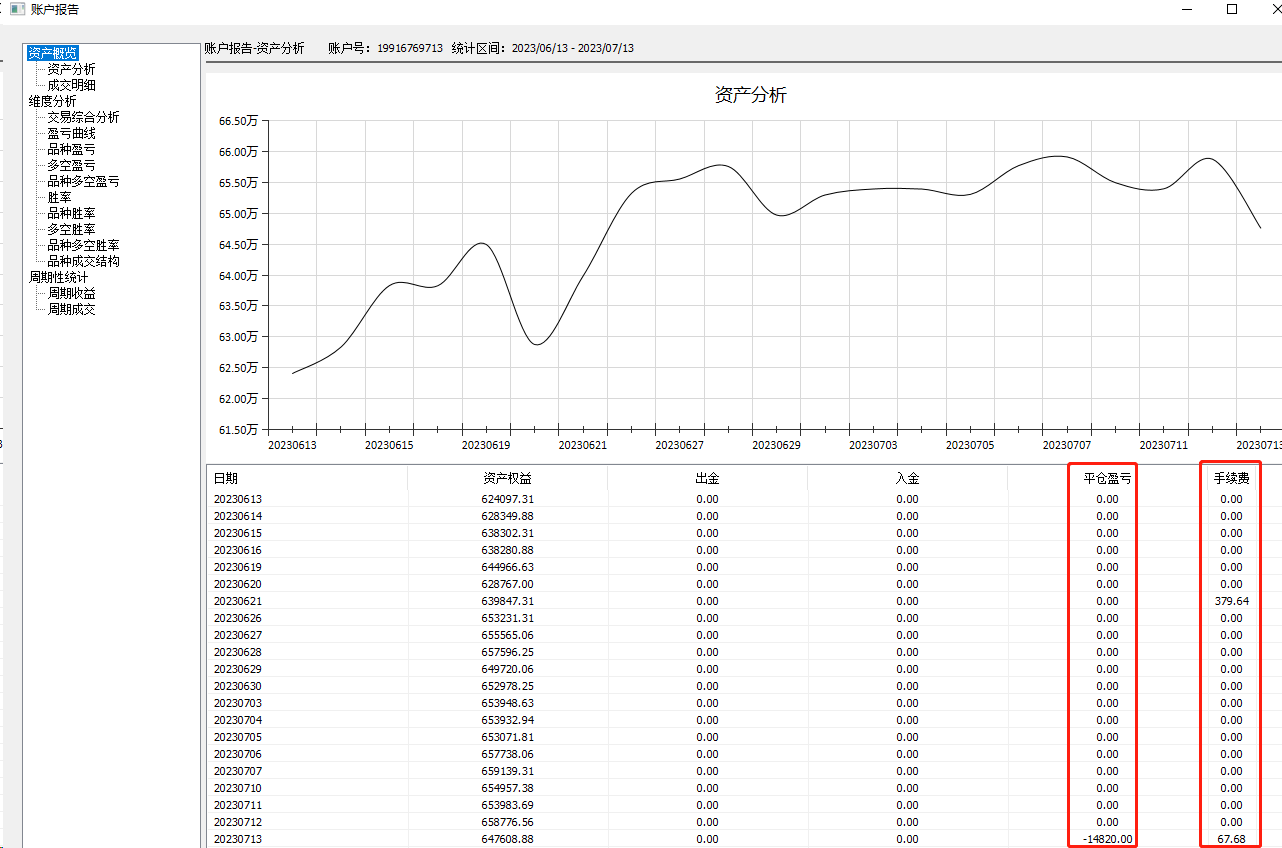
Task: Open 周期收益 tree item
Action: (x=72, y=293)
